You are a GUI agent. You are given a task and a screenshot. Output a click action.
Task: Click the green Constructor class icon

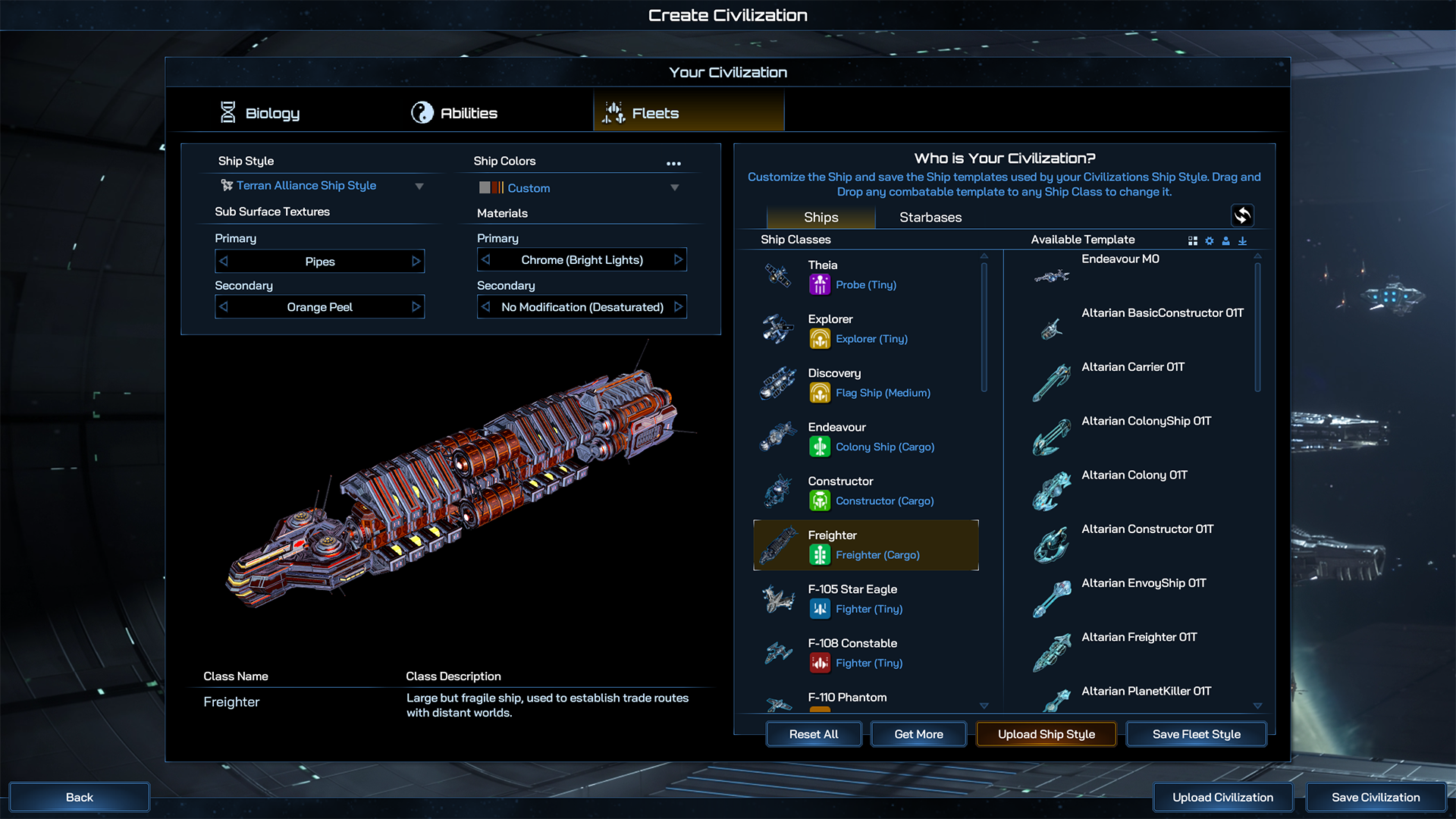[x=820, y=500]
